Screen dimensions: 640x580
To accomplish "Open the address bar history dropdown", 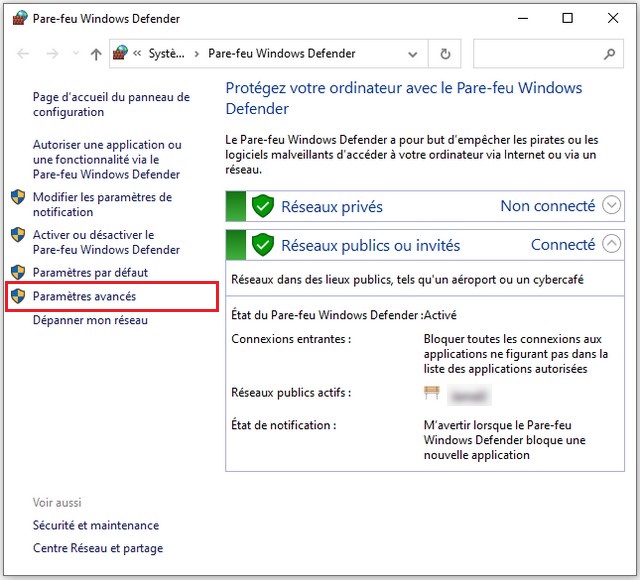I will click(413, 54).
